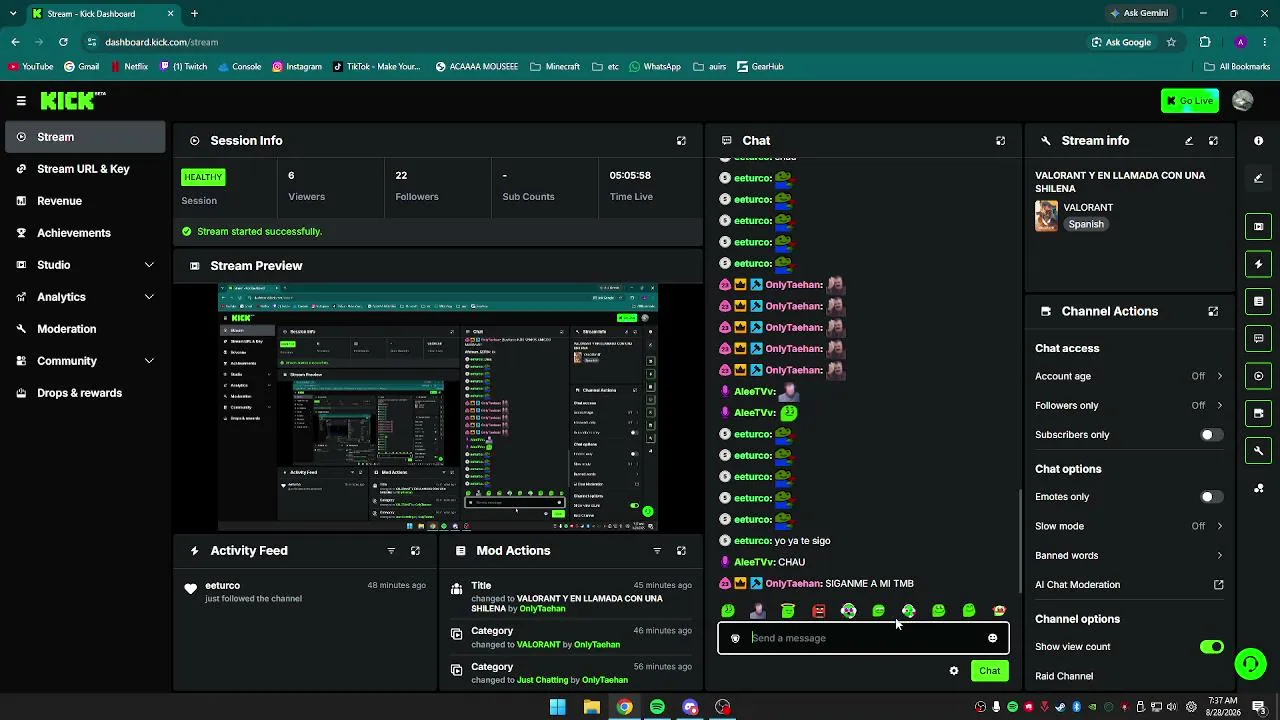This screenshot has height=720, width=1280.
Task: Open OnlyTaehan link in Title mod action
Action: point(542,609)
